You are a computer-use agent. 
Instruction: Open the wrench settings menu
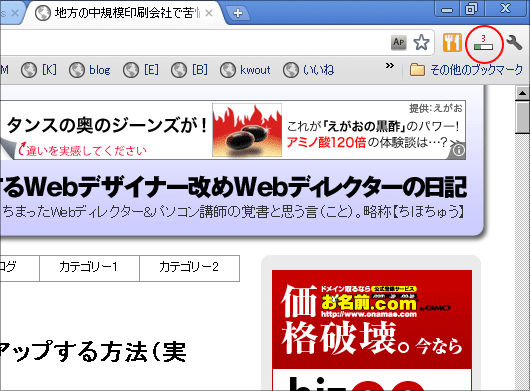[514, 43]
